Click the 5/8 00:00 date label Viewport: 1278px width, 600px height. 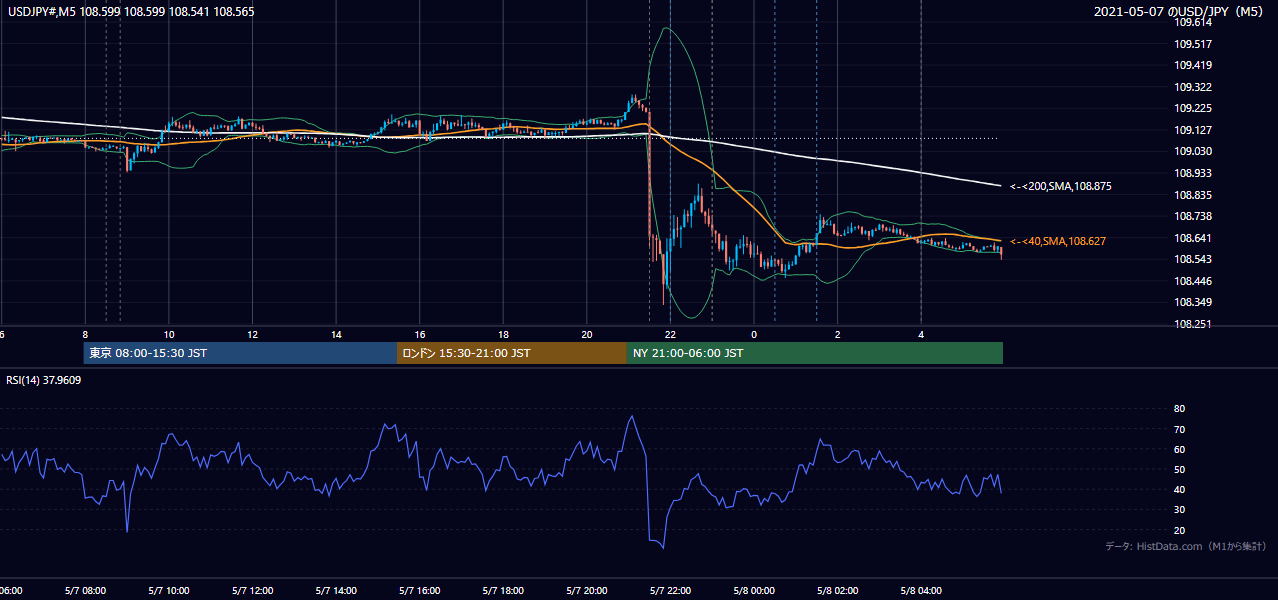pyautogui.click(x=754, y=591)
